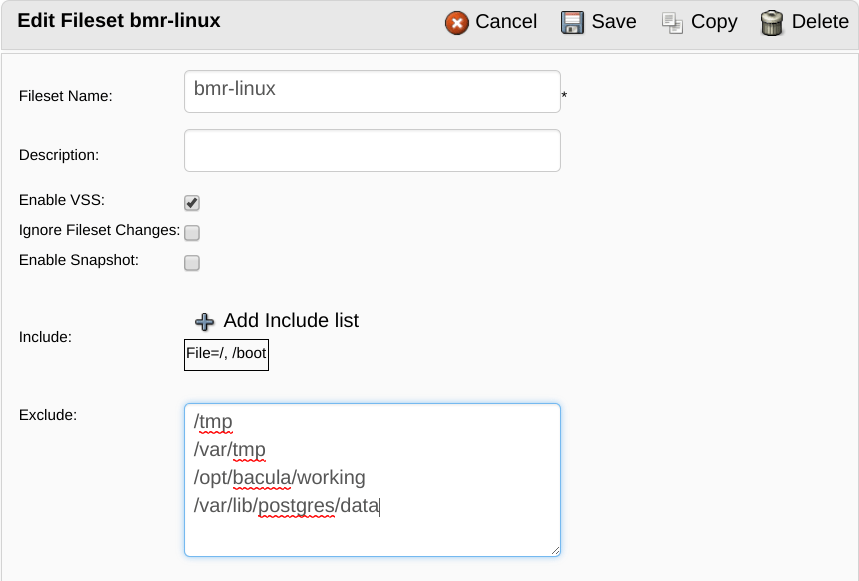
Task: Place cursor on the /tmp exclude line
Action: (x=213, y=422)
